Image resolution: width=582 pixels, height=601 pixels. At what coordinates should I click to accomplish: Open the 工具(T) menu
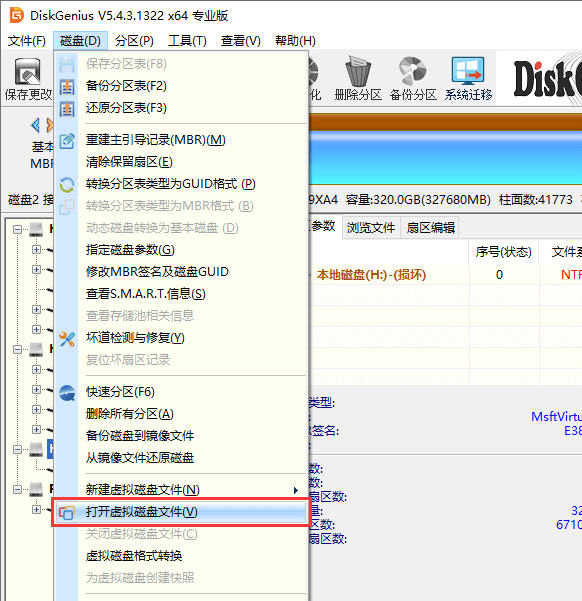pos(187,41)
